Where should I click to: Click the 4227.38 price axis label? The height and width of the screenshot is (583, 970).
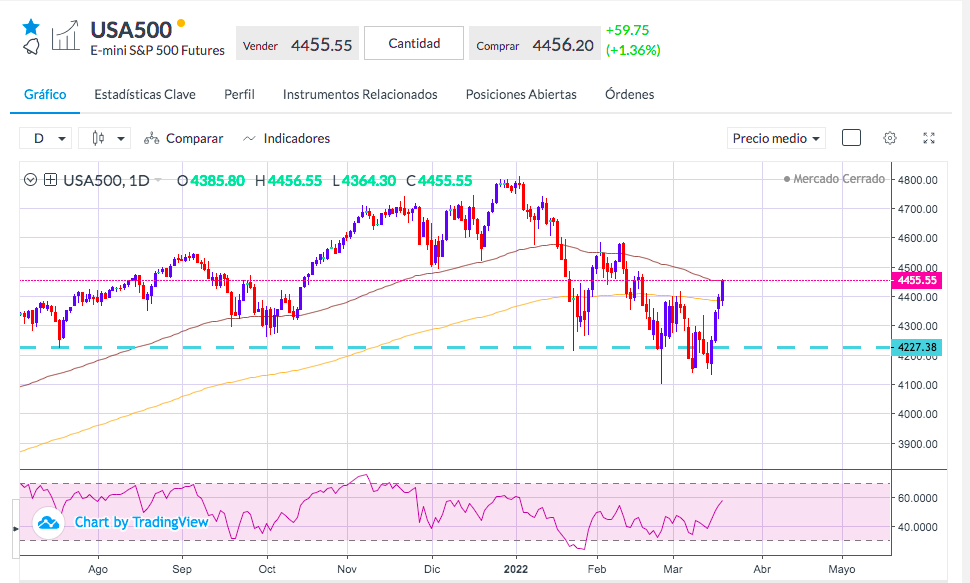click(917, 347)
